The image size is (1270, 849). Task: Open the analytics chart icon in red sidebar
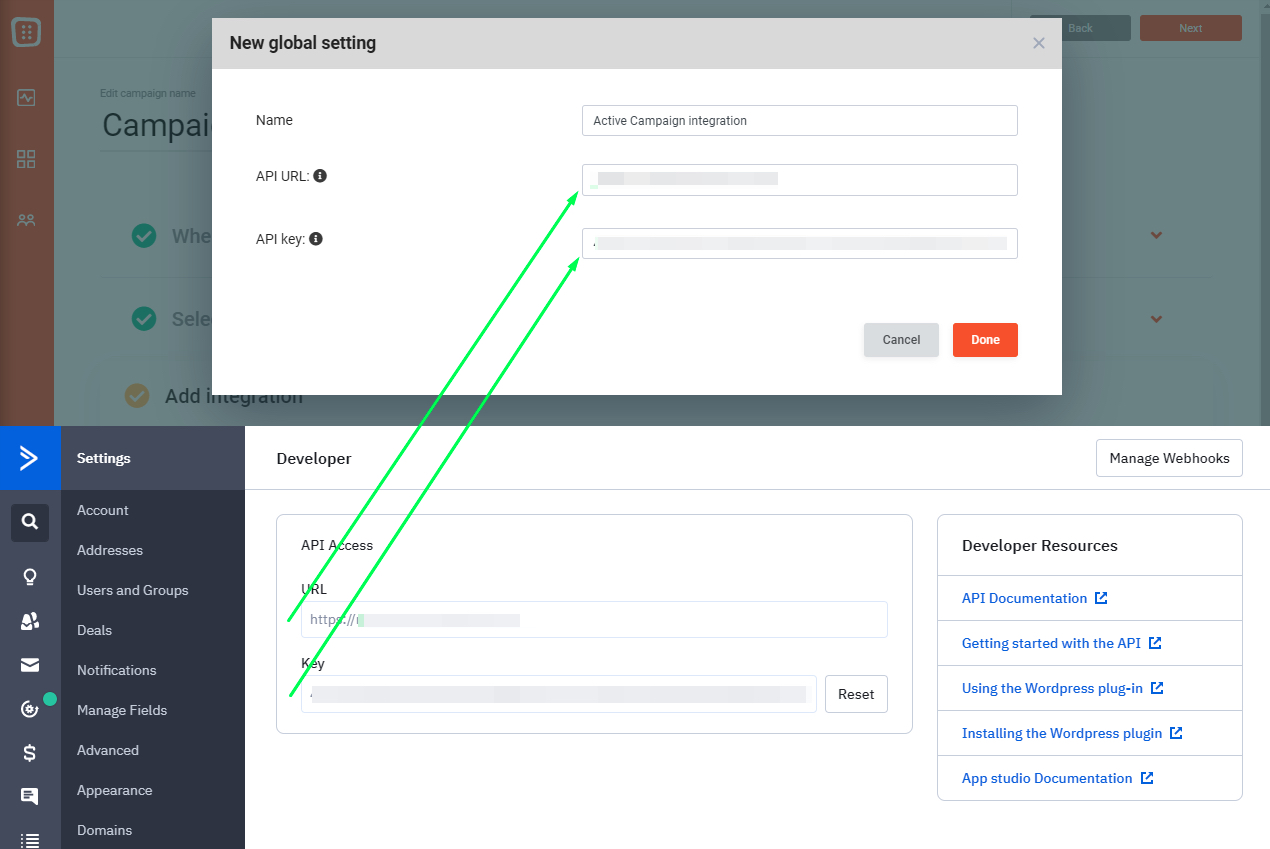pos(26,98)
